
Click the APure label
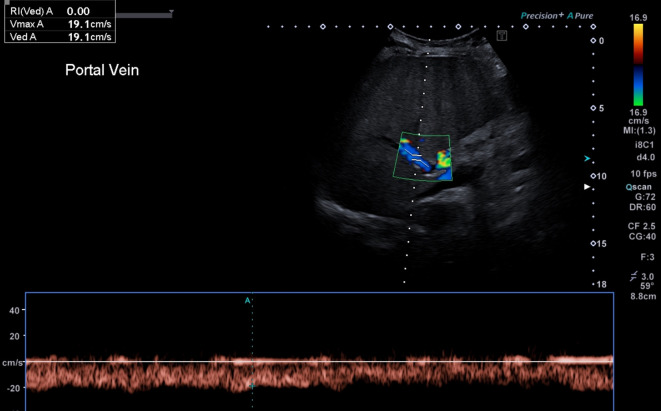click(x=580, y=16)
